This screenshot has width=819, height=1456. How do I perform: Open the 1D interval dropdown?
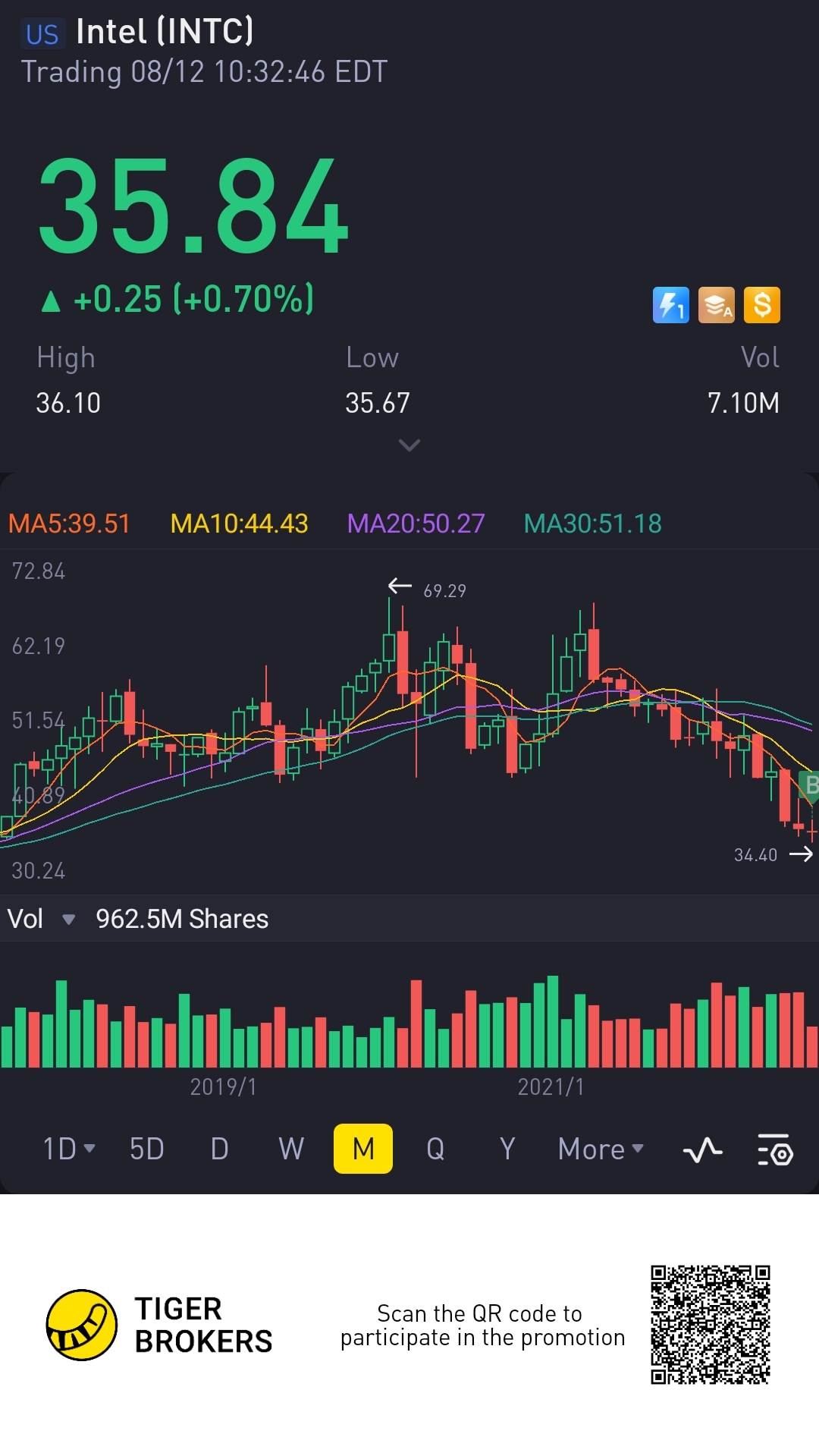click(69, 1149)
